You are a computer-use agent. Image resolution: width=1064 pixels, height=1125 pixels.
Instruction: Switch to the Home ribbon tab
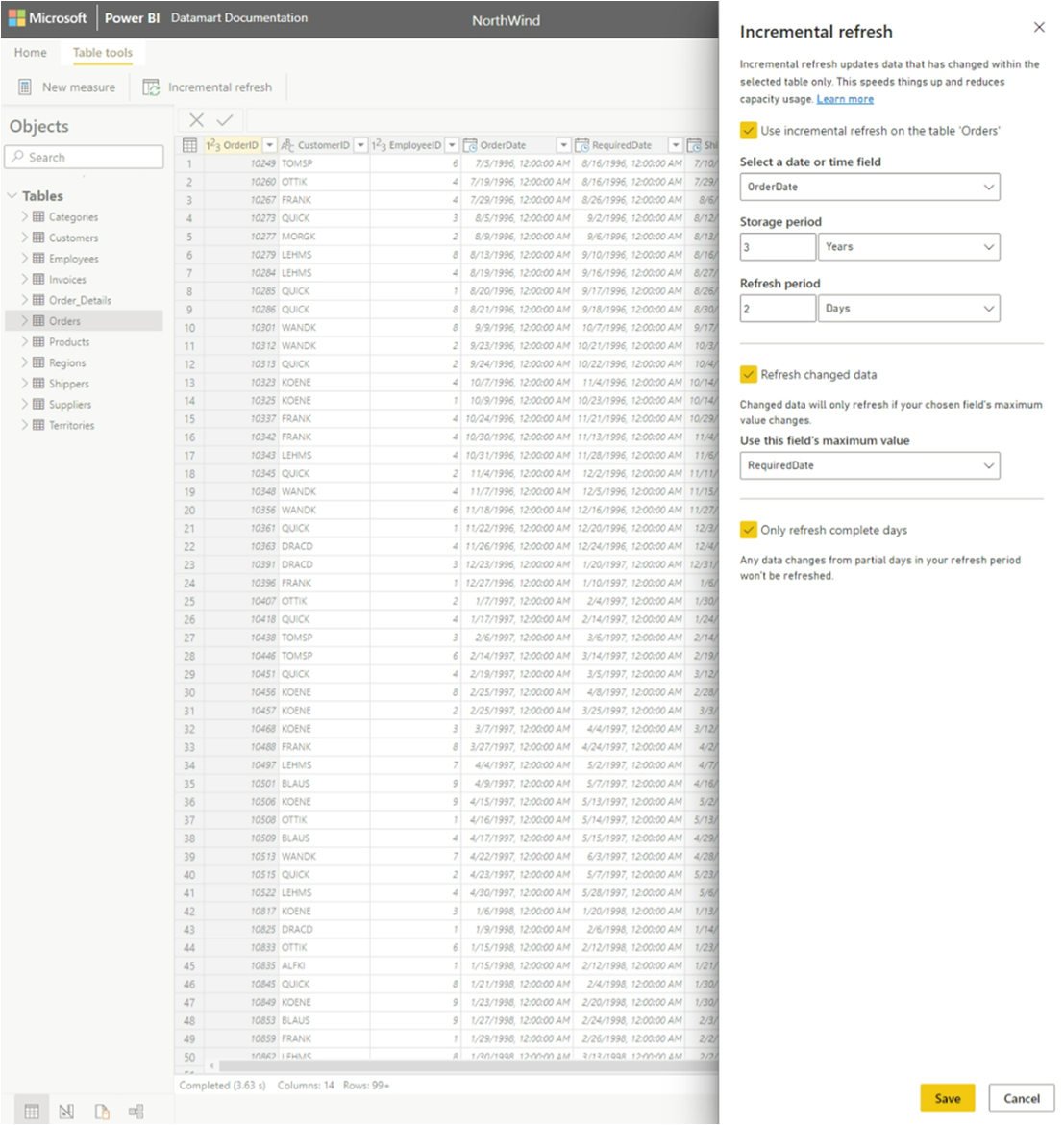(30, 53)
